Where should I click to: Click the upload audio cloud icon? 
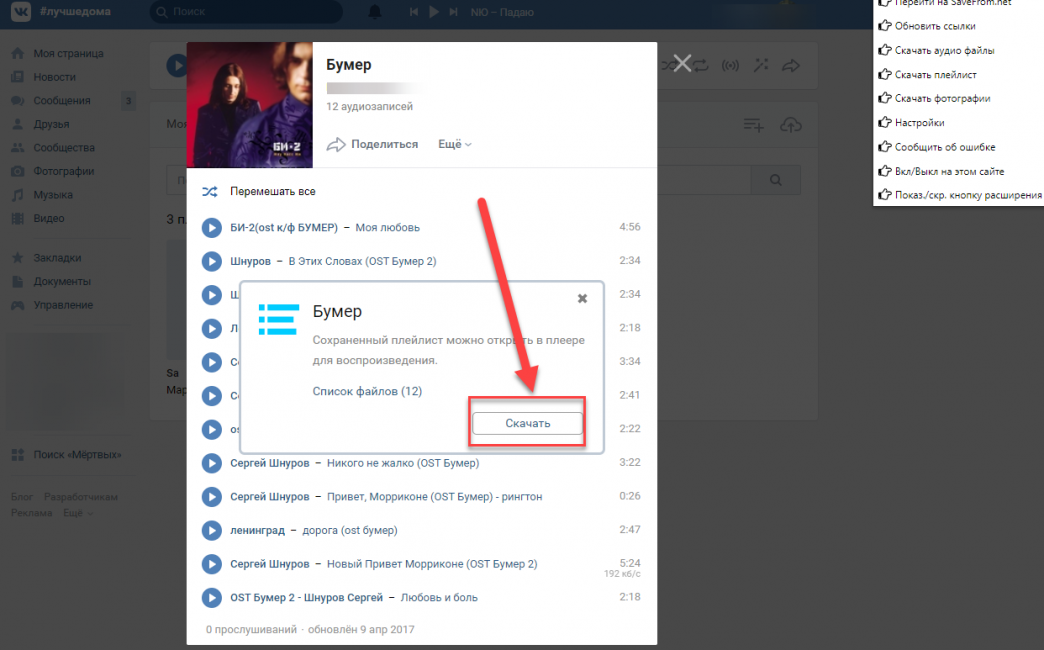(790, 124)
